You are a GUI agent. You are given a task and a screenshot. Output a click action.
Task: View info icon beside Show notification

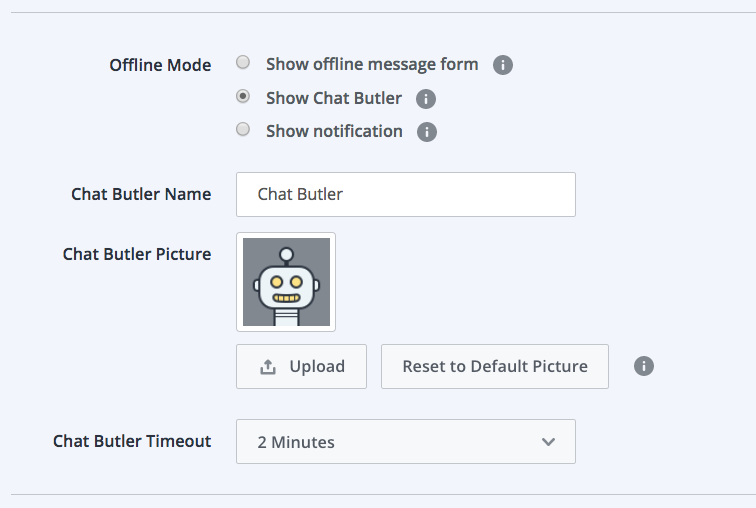(x=427, y=132)
